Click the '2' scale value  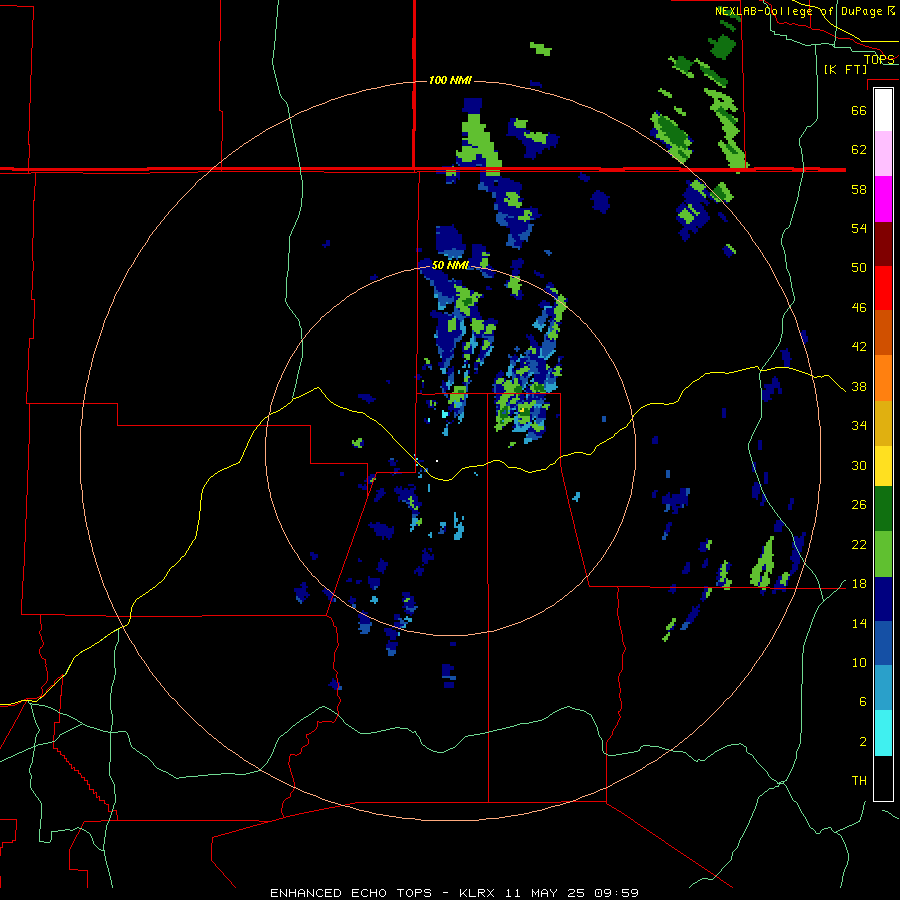point(862,742)
